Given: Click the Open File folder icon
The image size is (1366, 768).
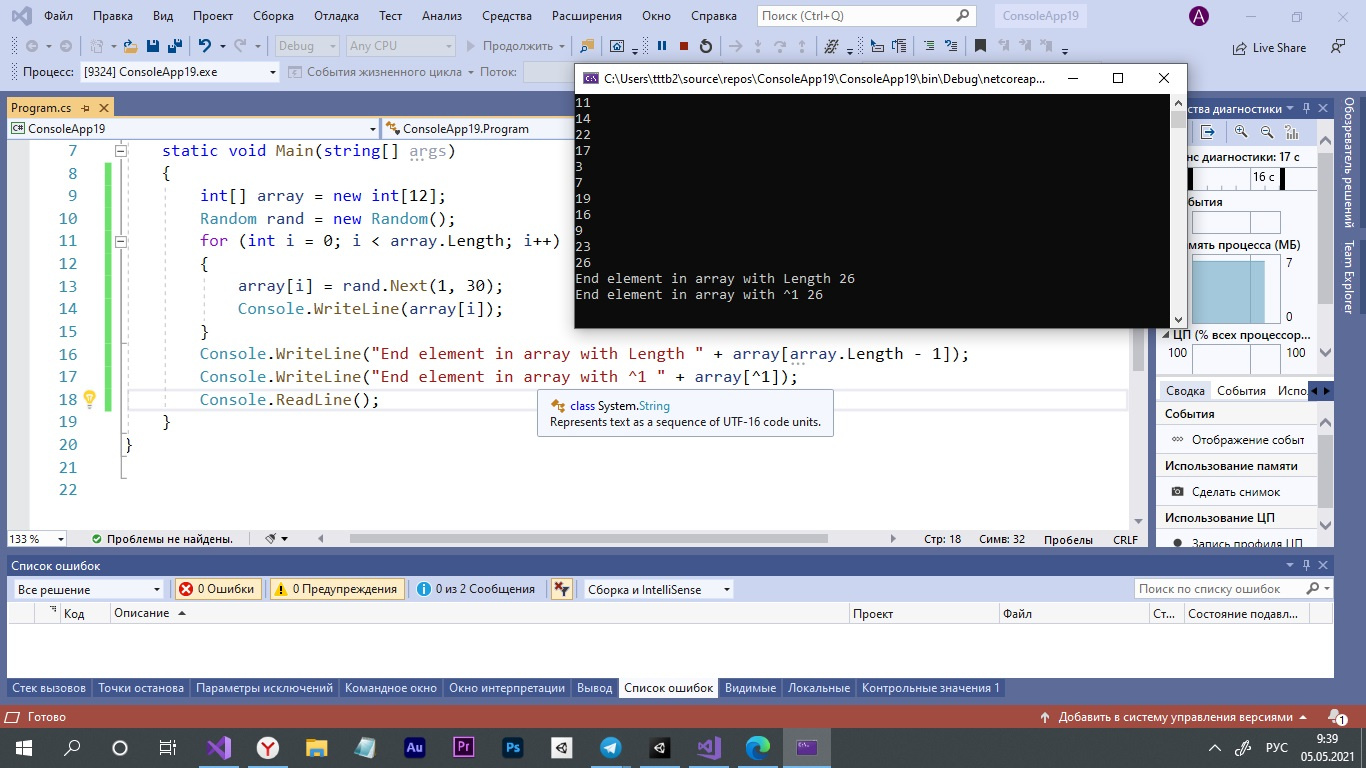Looking at the screenshot, I should click(130, 46).
